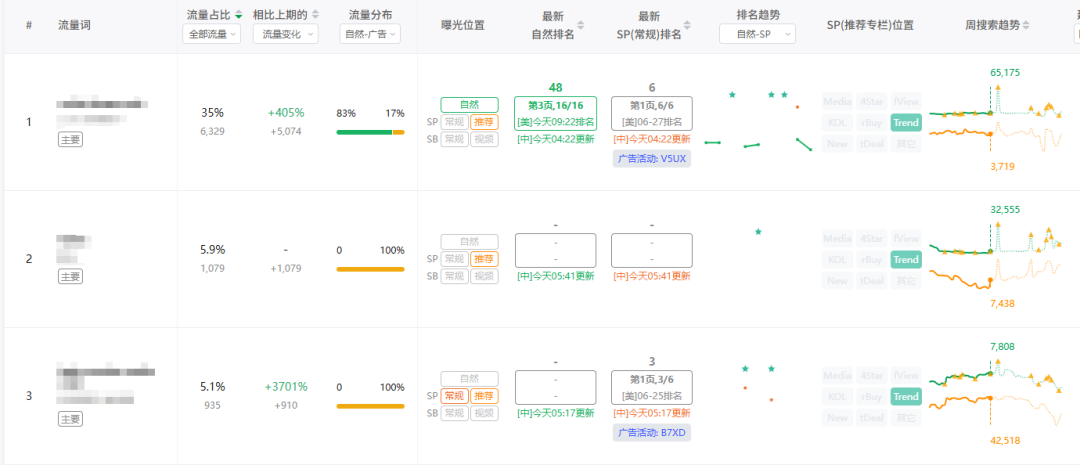Click the 5.9% traffic share value
The width and height of the screenshot is (1080, 465).
click(x=212, y=250)
